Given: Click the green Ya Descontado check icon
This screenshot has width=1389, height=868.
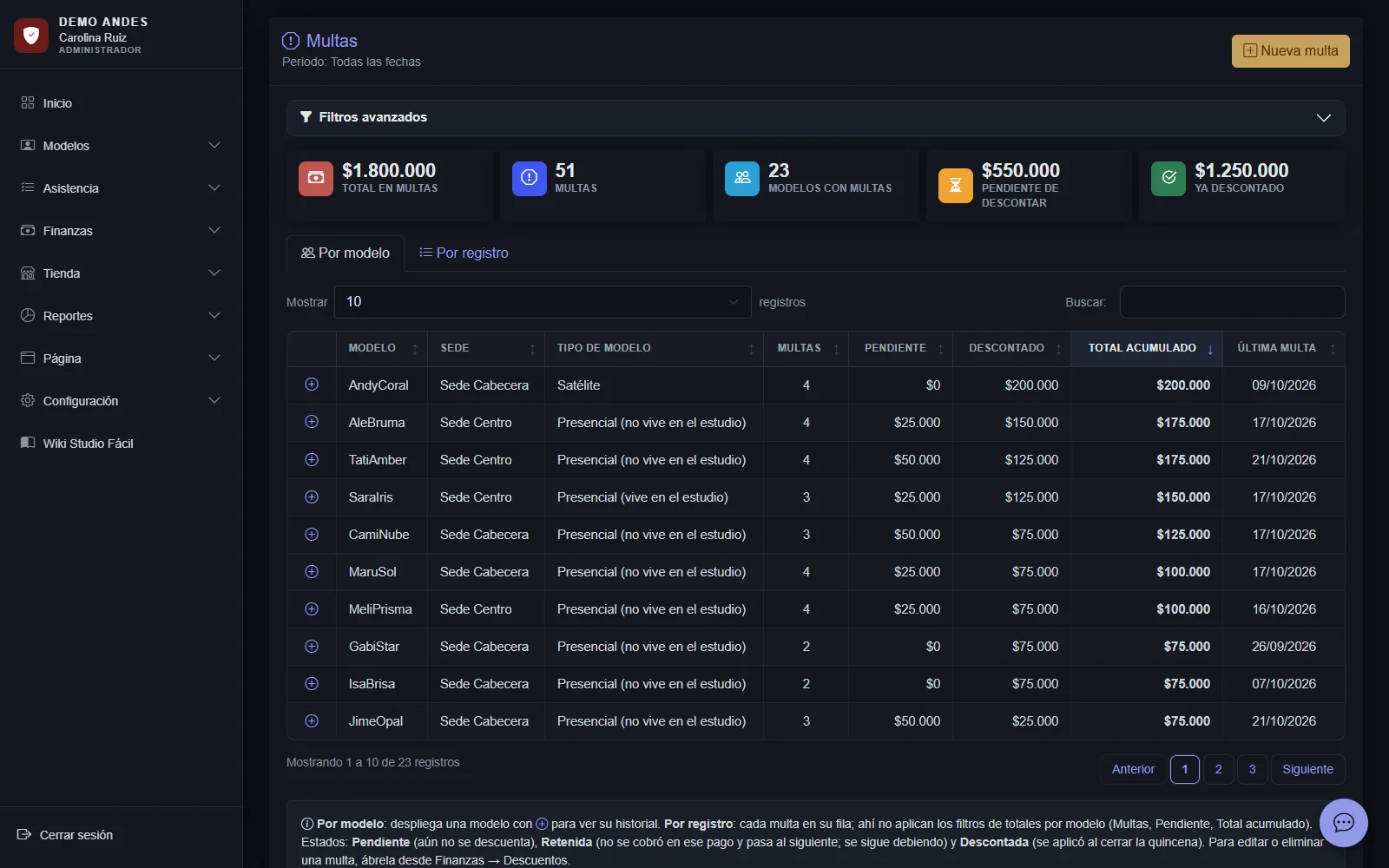Looking at the screenshot, I should click(x=1168, y=179).
